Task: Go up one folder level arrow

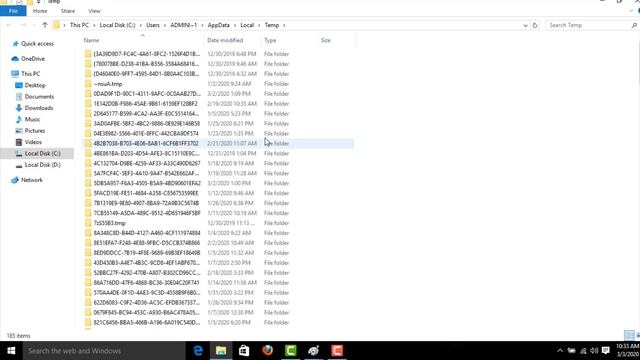Action: pyautogui.click(x=45, y=25)
